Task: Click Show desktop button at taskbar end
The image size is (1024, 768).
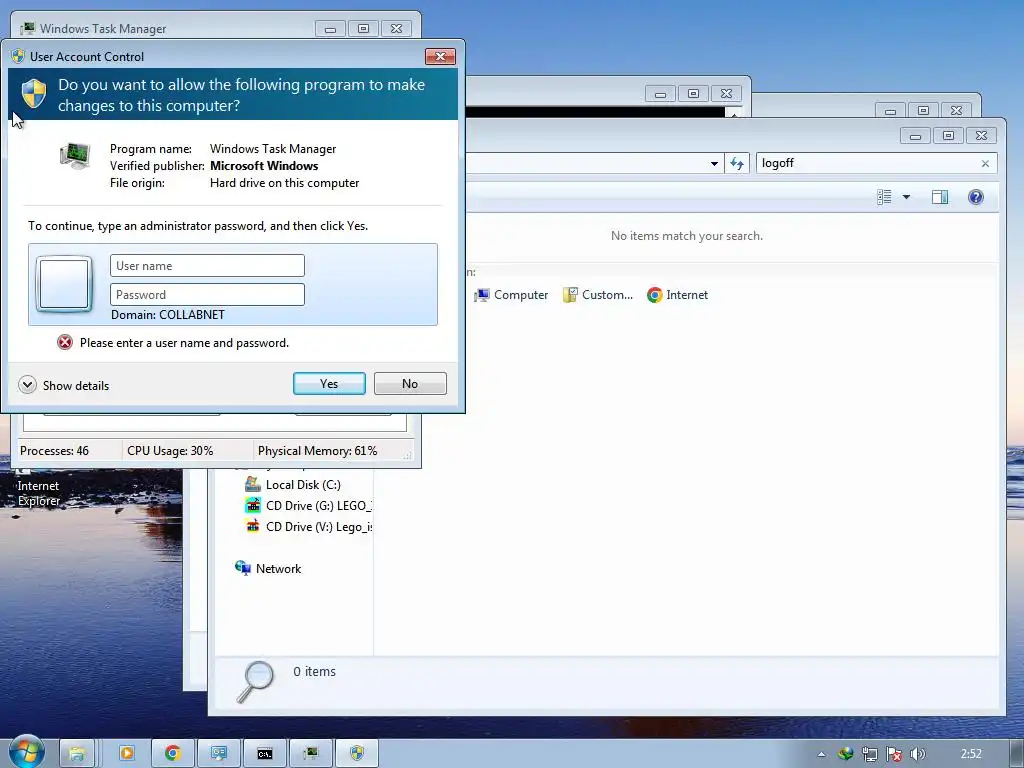Action: (x=1018, y=754)
